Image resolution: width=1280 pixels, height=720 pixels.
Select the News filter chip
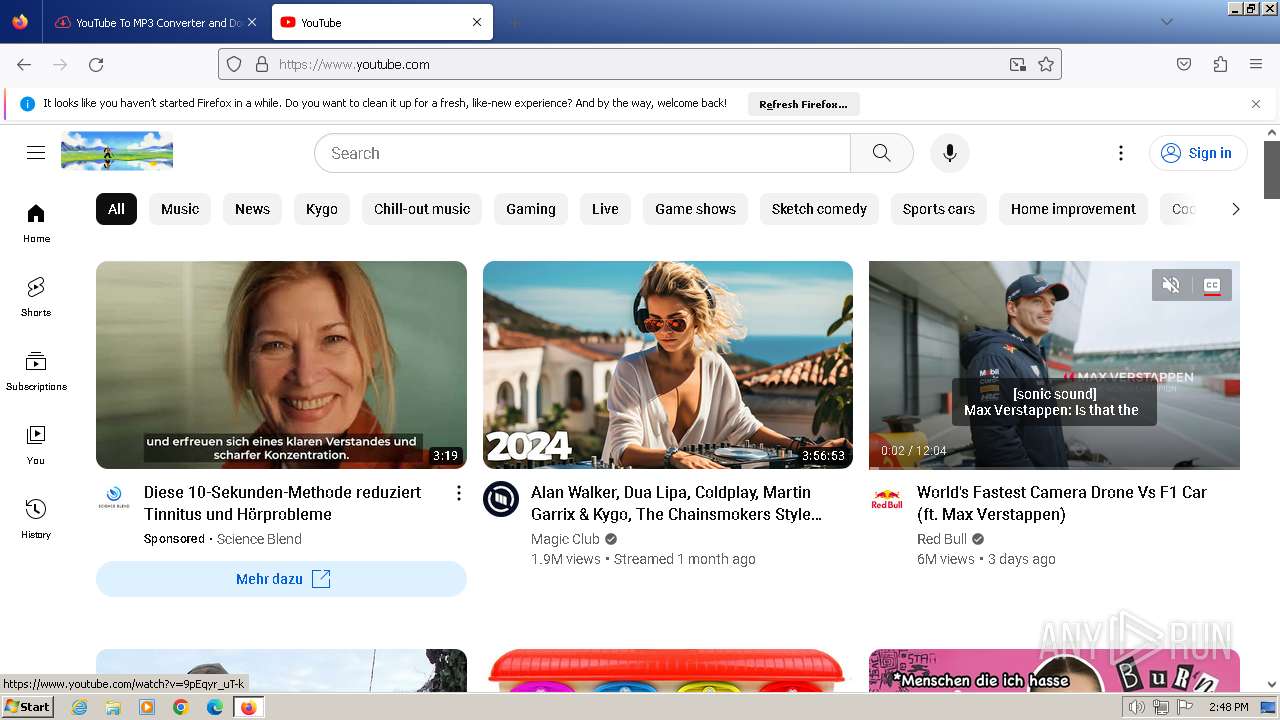(252, 209)
